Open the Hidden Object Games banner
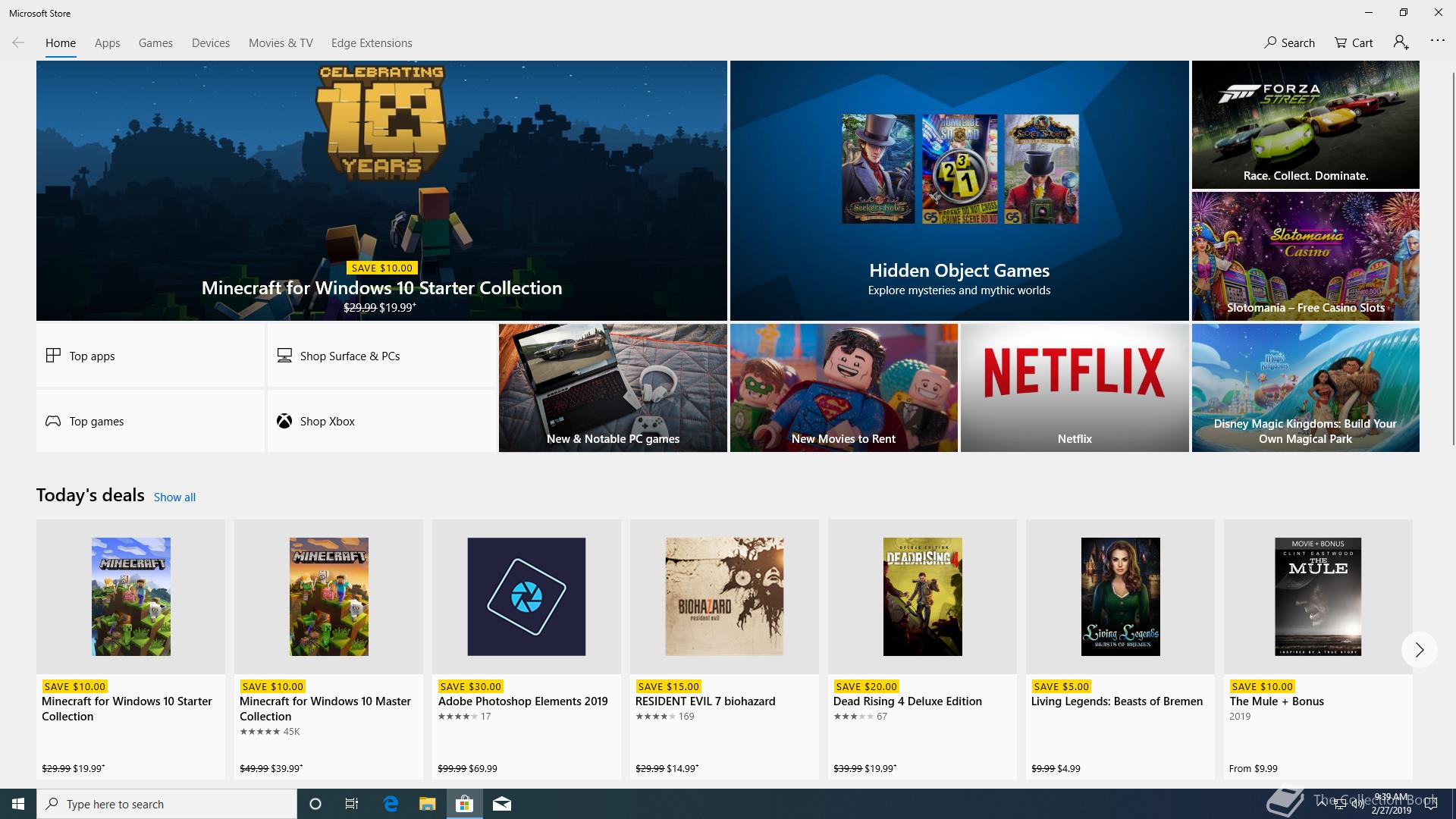This screenshot has height=819, width=1456. [959, 190]
